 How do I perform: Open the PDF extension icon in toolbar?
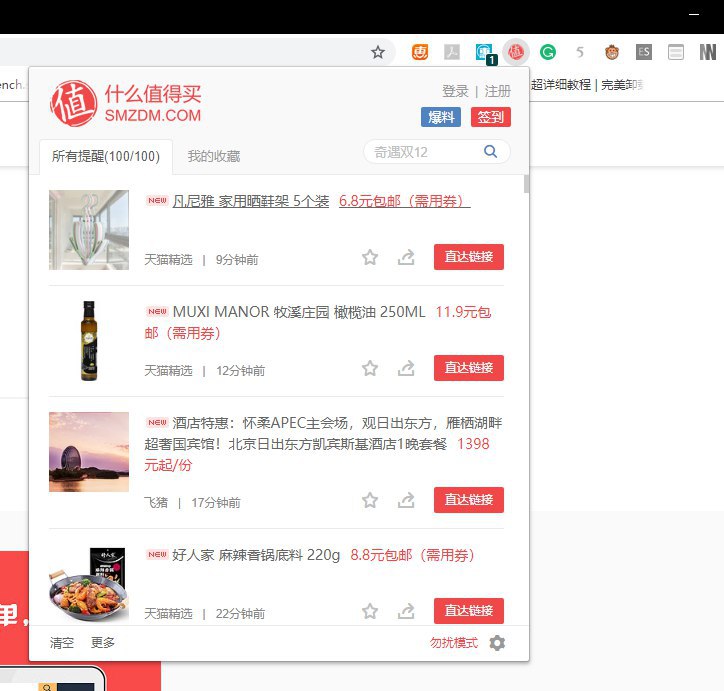pos(452,52)
